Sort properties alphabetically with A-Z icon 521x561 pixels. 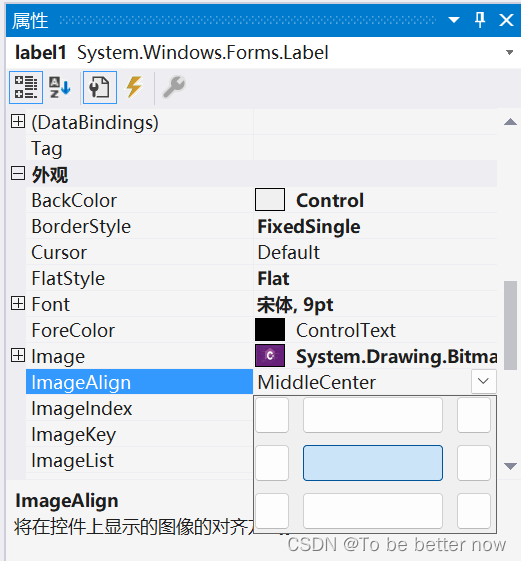coord(59,87)
